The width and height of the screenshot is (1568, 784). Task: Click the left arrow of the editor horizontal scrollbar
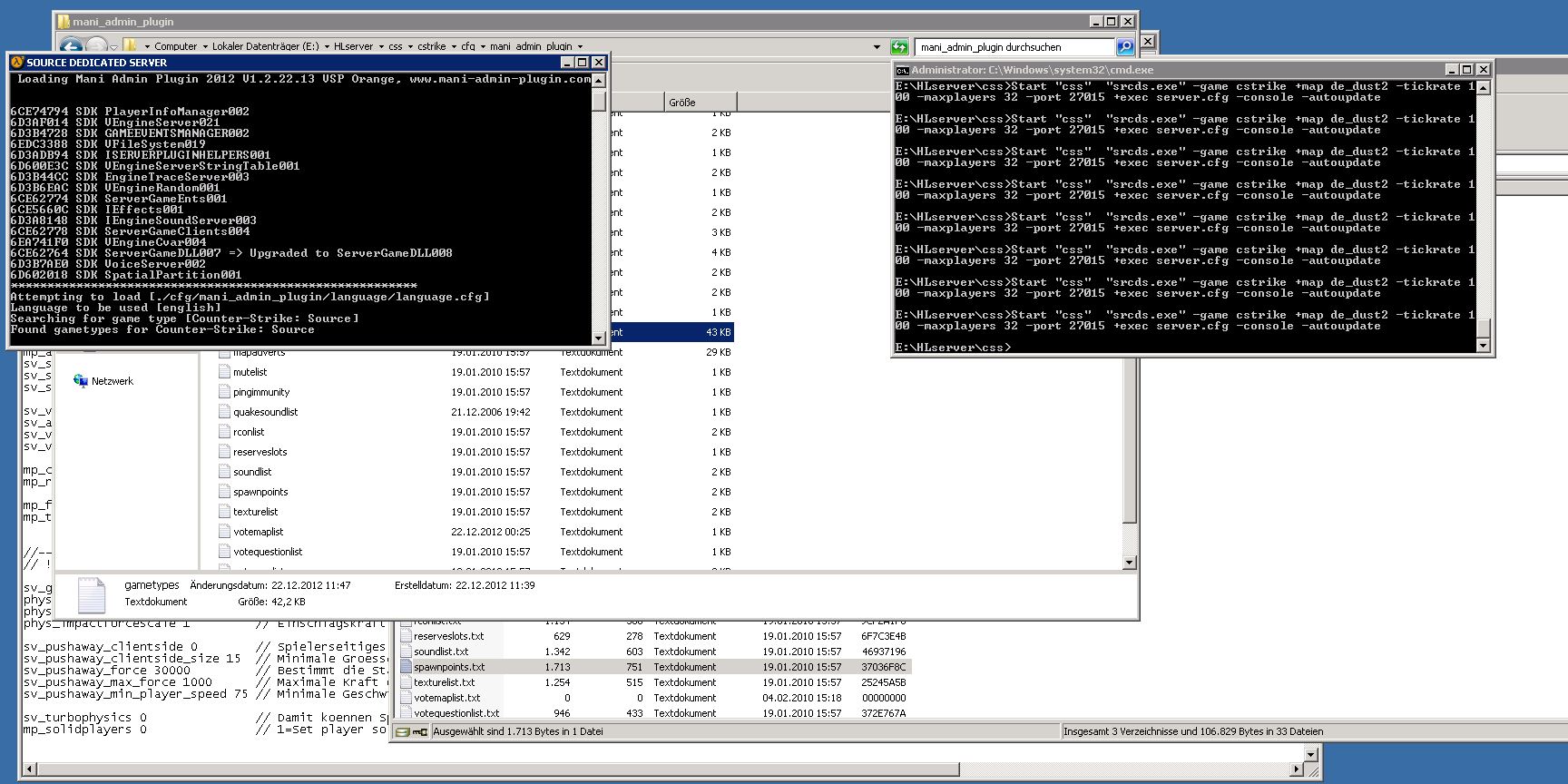click(30, 769)
